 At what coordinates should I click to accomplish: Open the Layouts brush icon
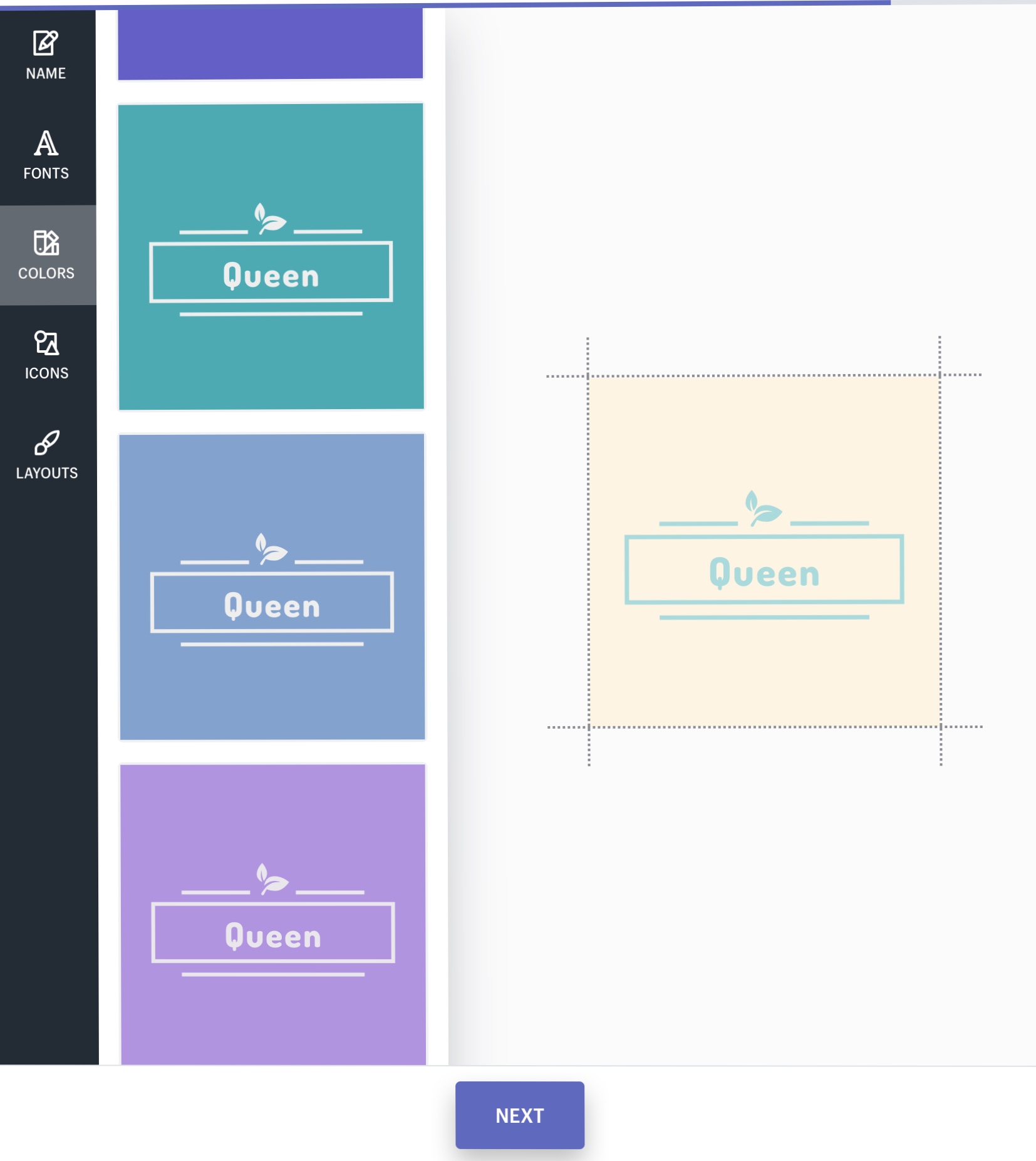click(x=47, y=442)
